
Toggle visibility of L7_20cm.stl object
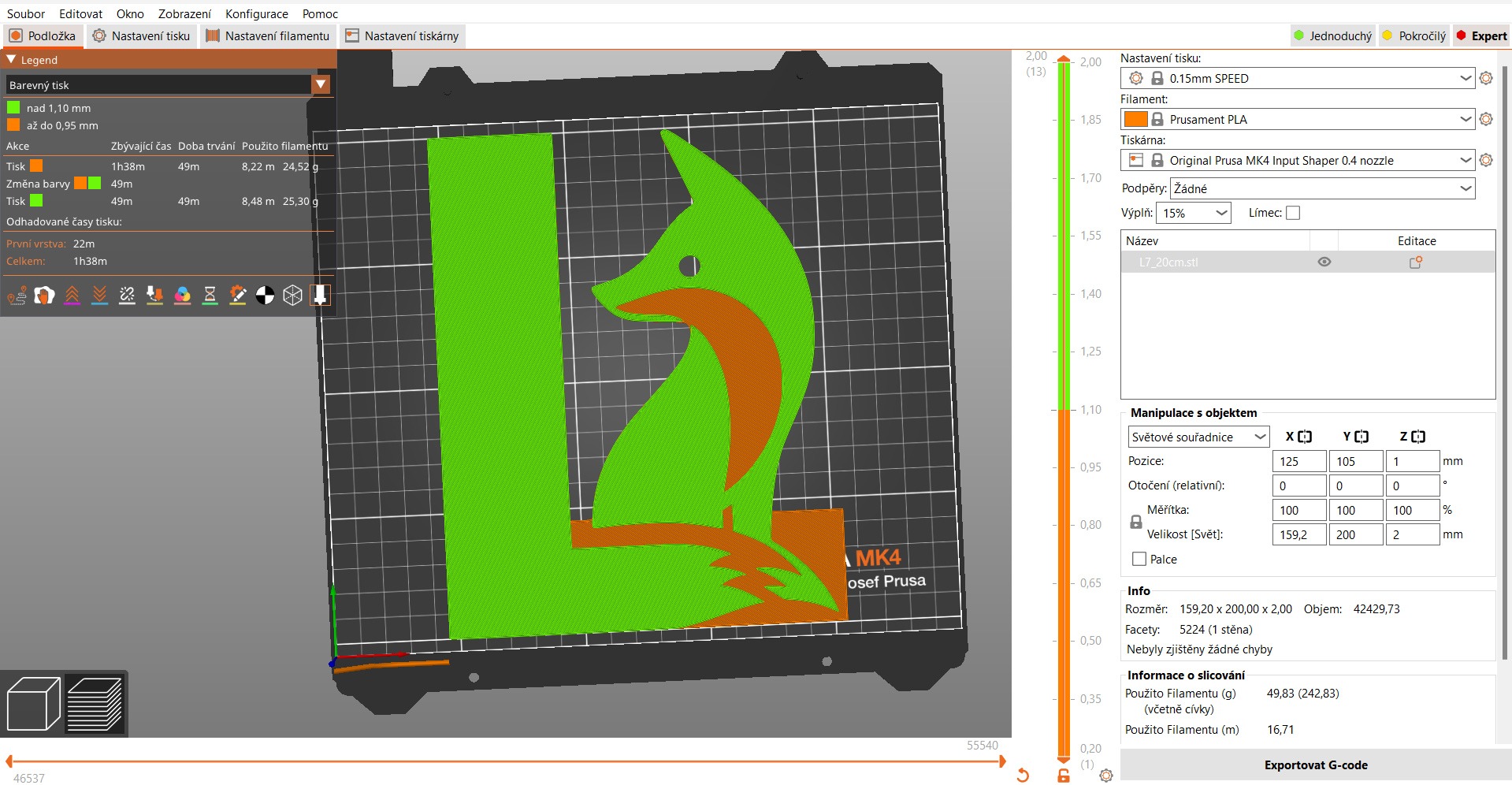tap(1324, 262)
